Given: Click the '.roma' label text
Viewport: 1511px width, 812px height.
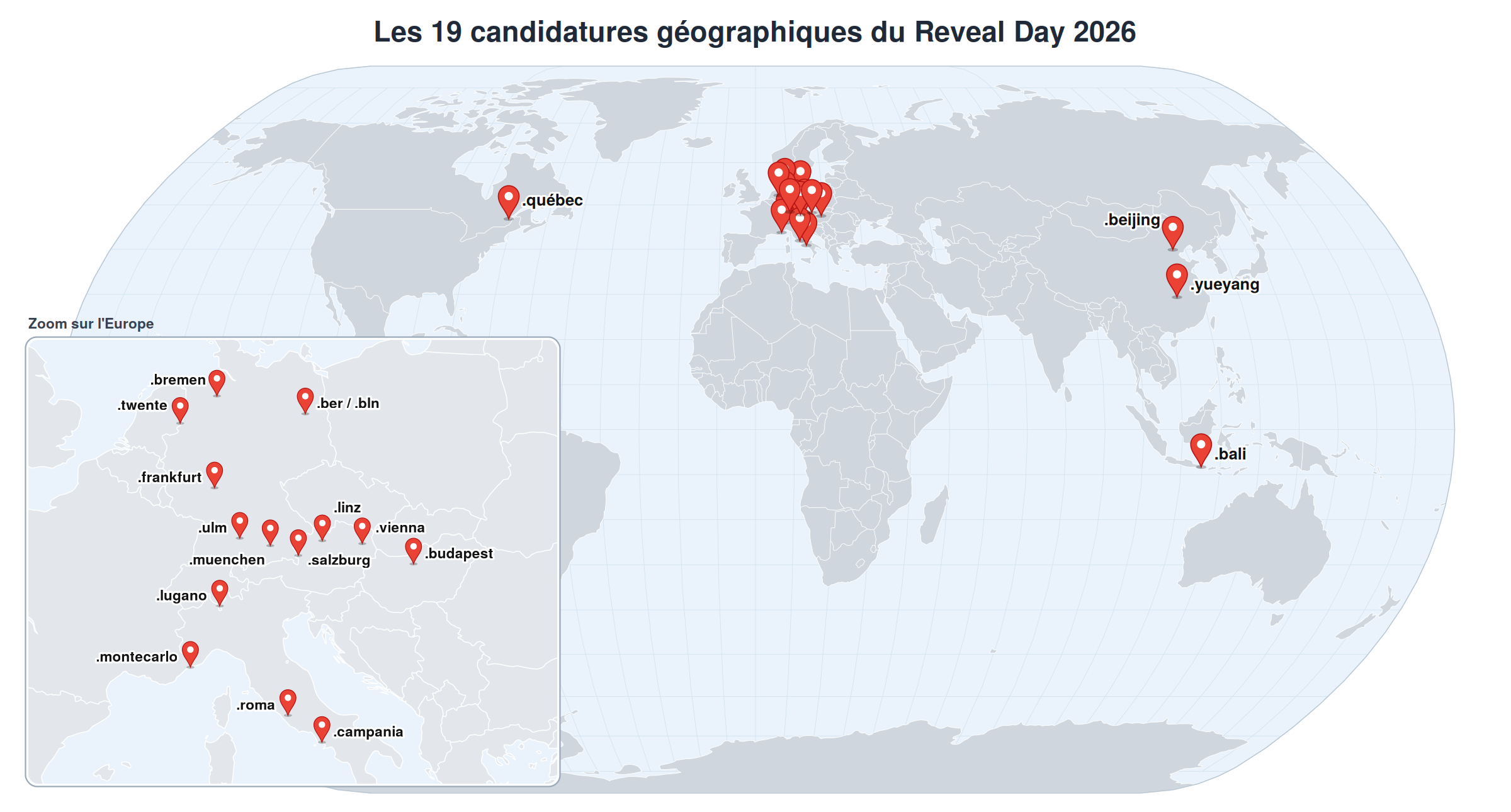Looking at the screenshot, I should [x=256, y=706].
